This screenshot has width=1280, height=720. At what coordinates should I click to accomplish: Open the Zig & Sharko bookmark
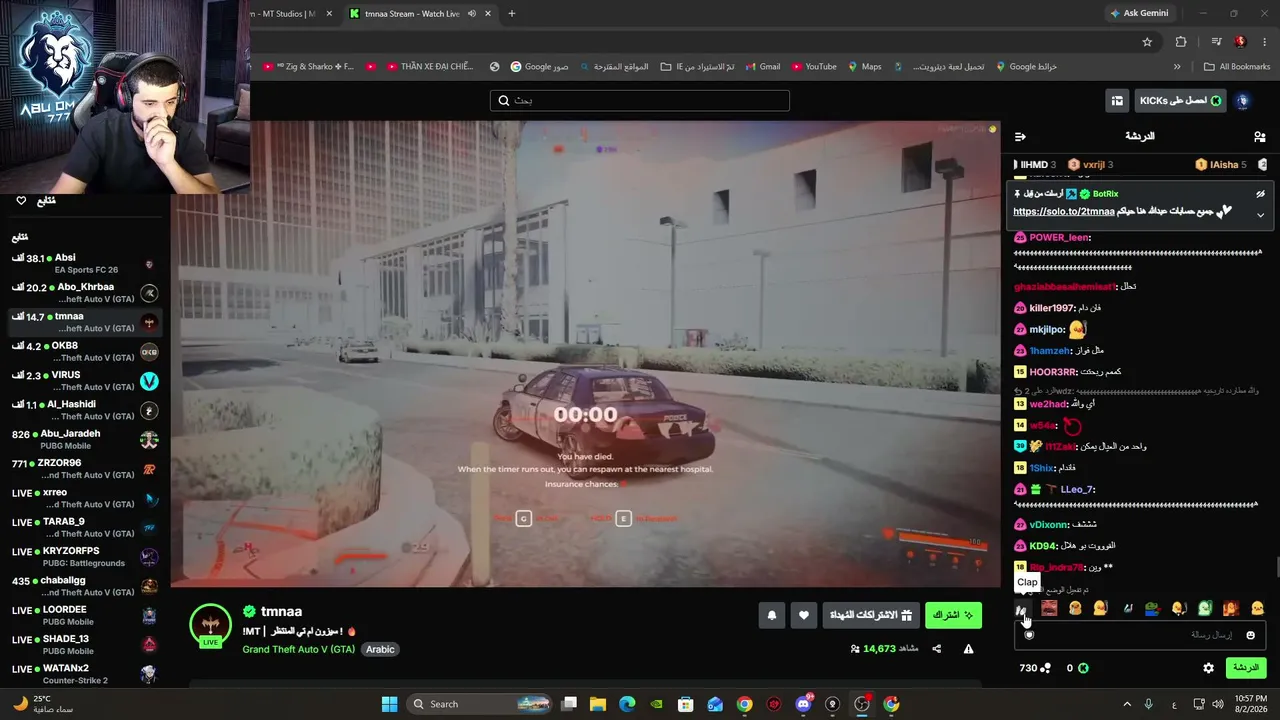[308, 67]
